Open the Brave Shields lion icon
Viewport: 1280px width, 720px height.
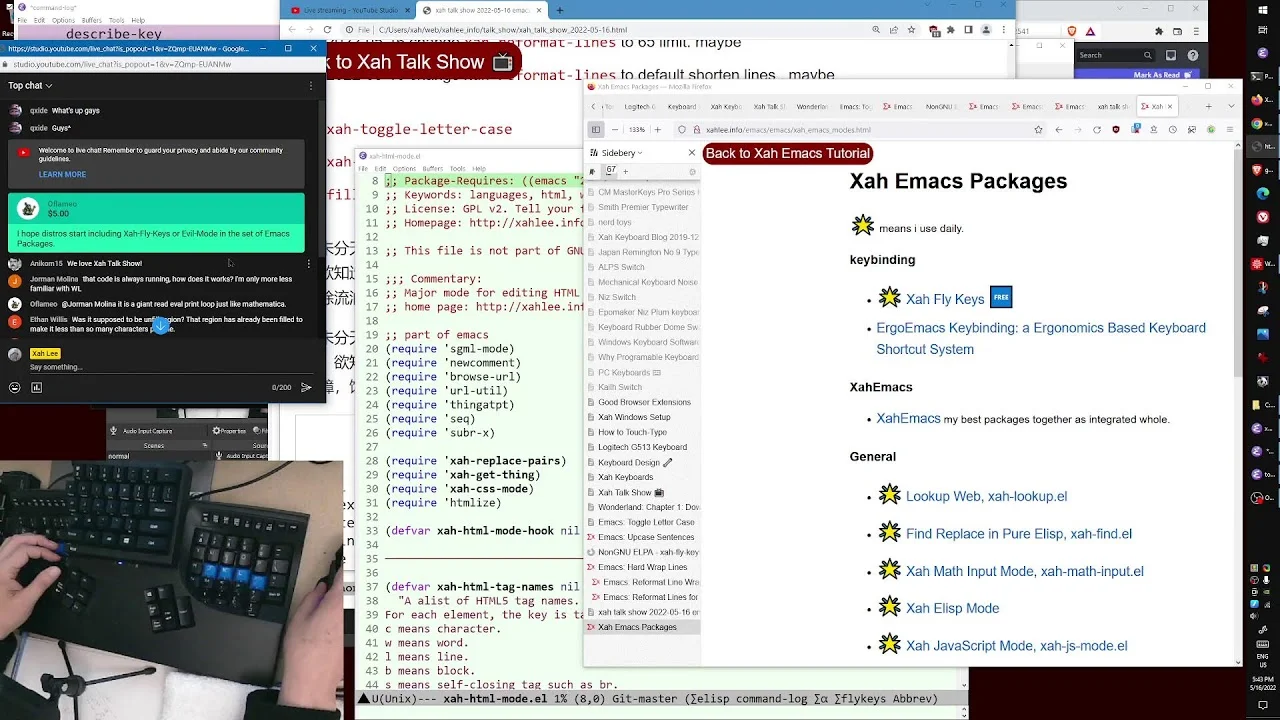click(x=1072, y=31)
